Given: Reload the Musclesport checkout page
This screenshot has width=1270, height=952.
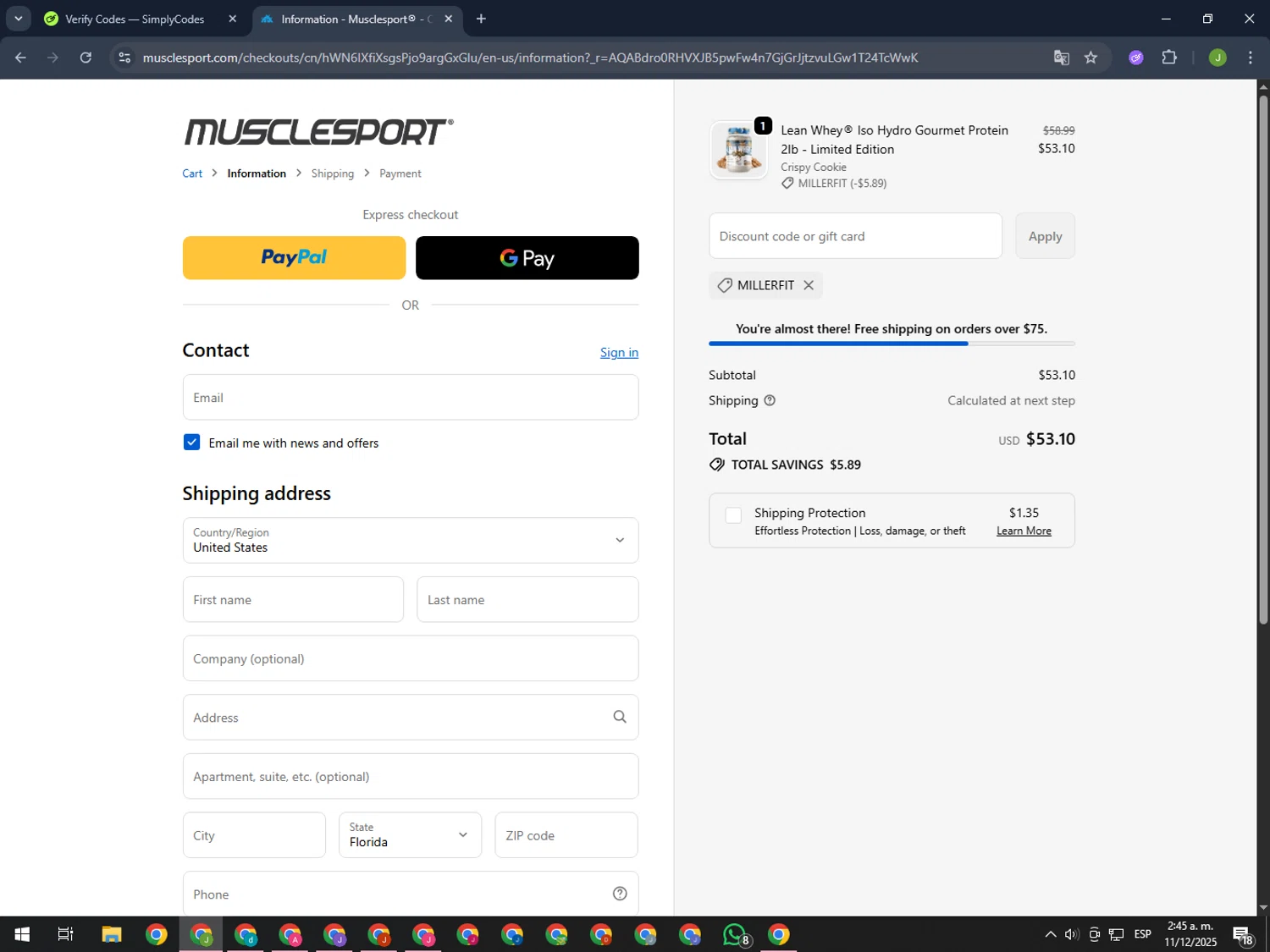Looking at the screenshot, I should click(86, 58).
